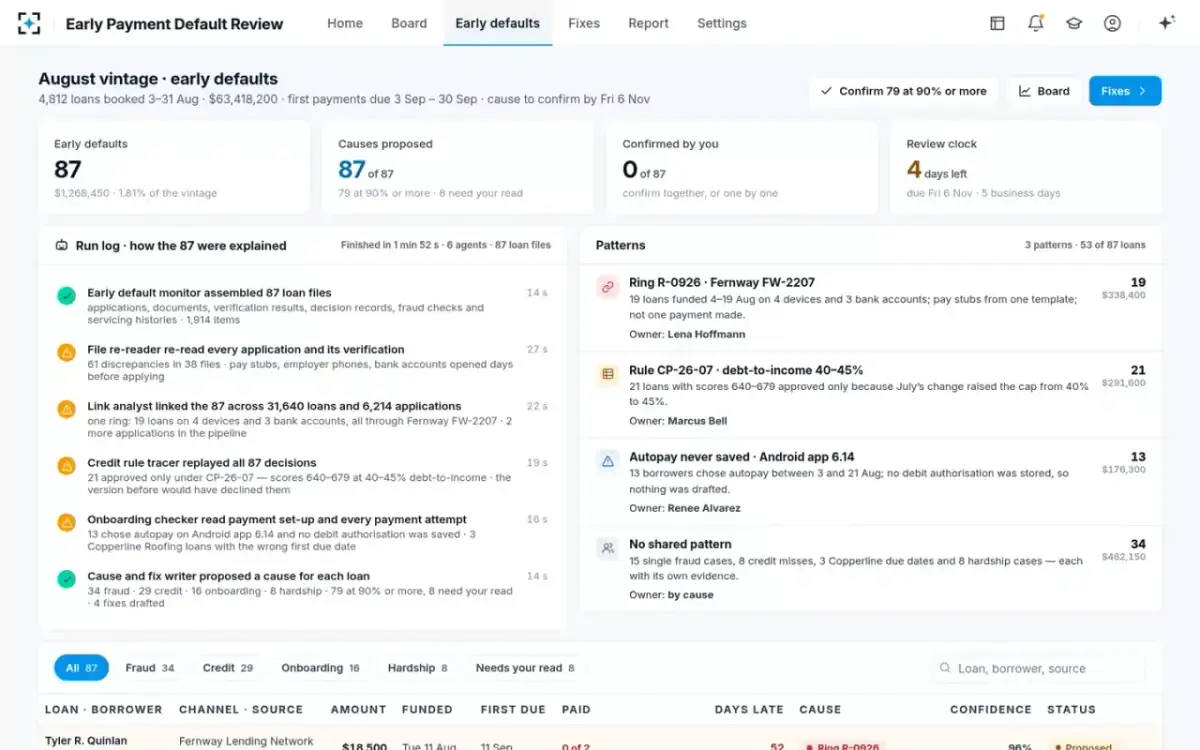Filter loans by Onboarding 16
The width and height of the screenshot is (1200, 750).
pos(320,668)
